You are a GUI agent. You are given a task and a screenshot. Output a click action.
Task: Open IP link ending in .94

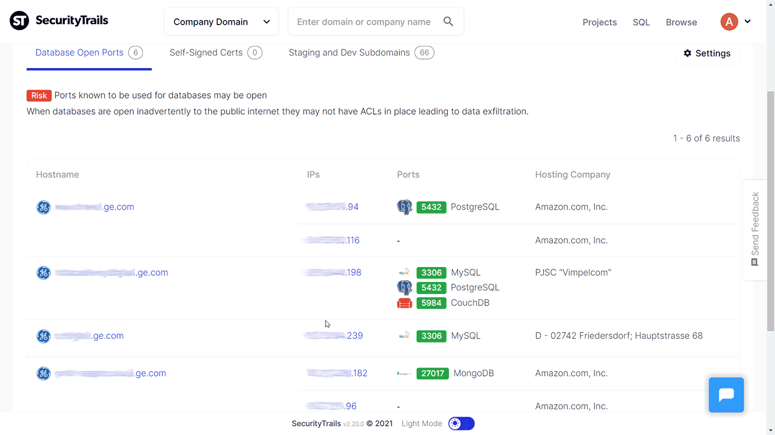pos(332,207)
